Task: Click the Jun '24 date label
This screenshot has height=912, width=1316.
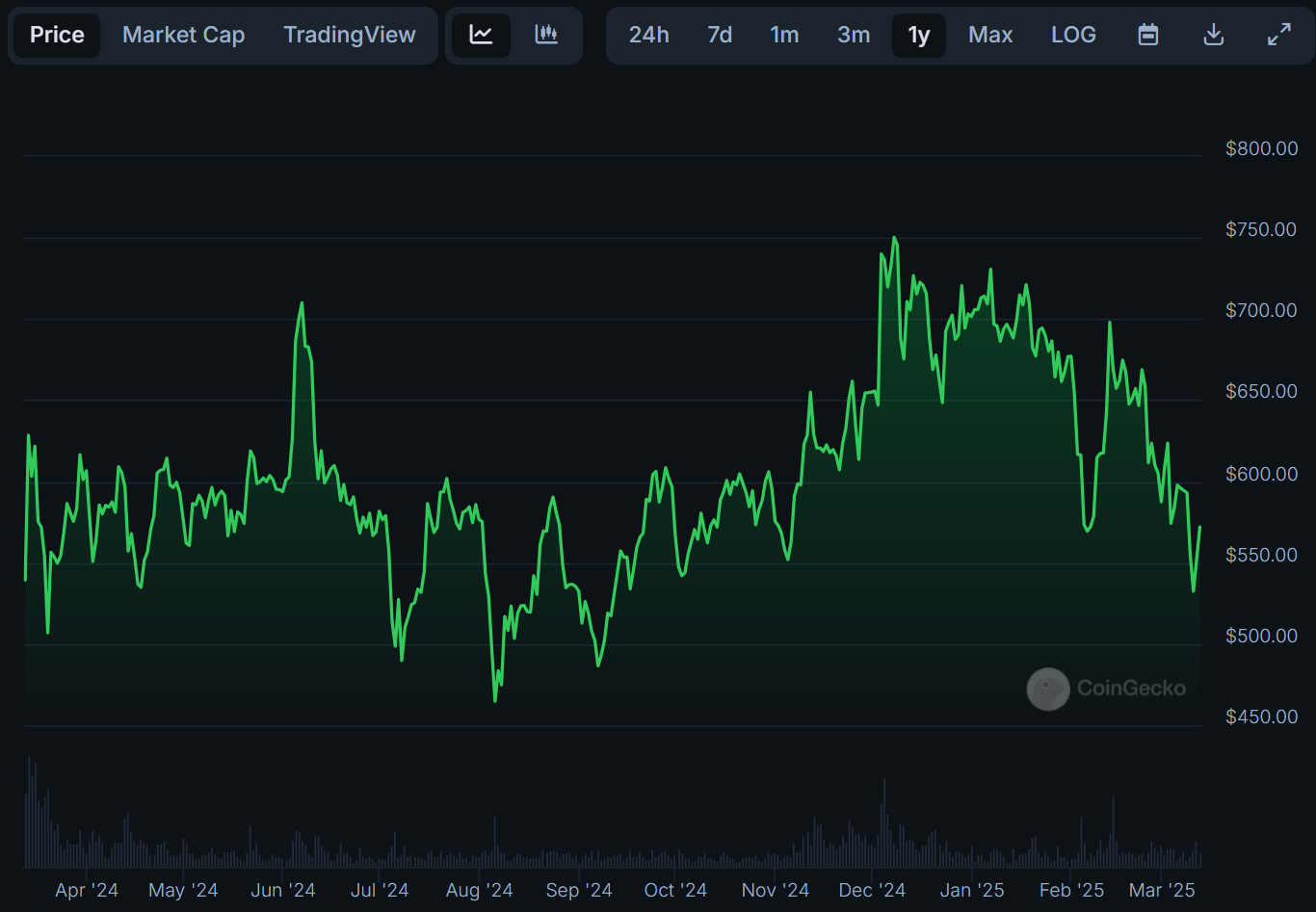Action: (x=283, y=890)
